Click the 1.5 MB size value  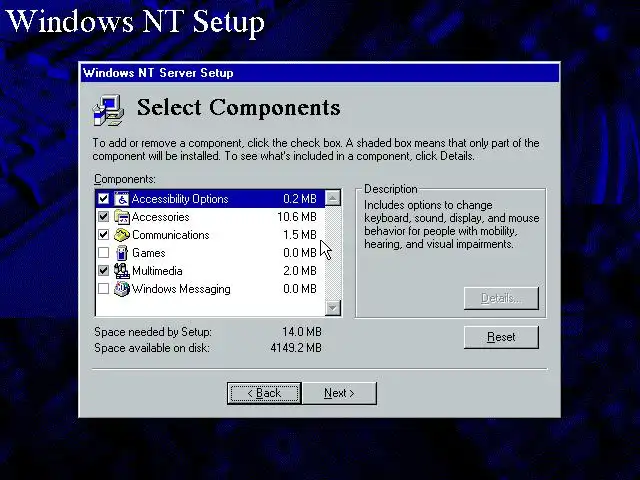pyautogui.click(x=300, y=235)
